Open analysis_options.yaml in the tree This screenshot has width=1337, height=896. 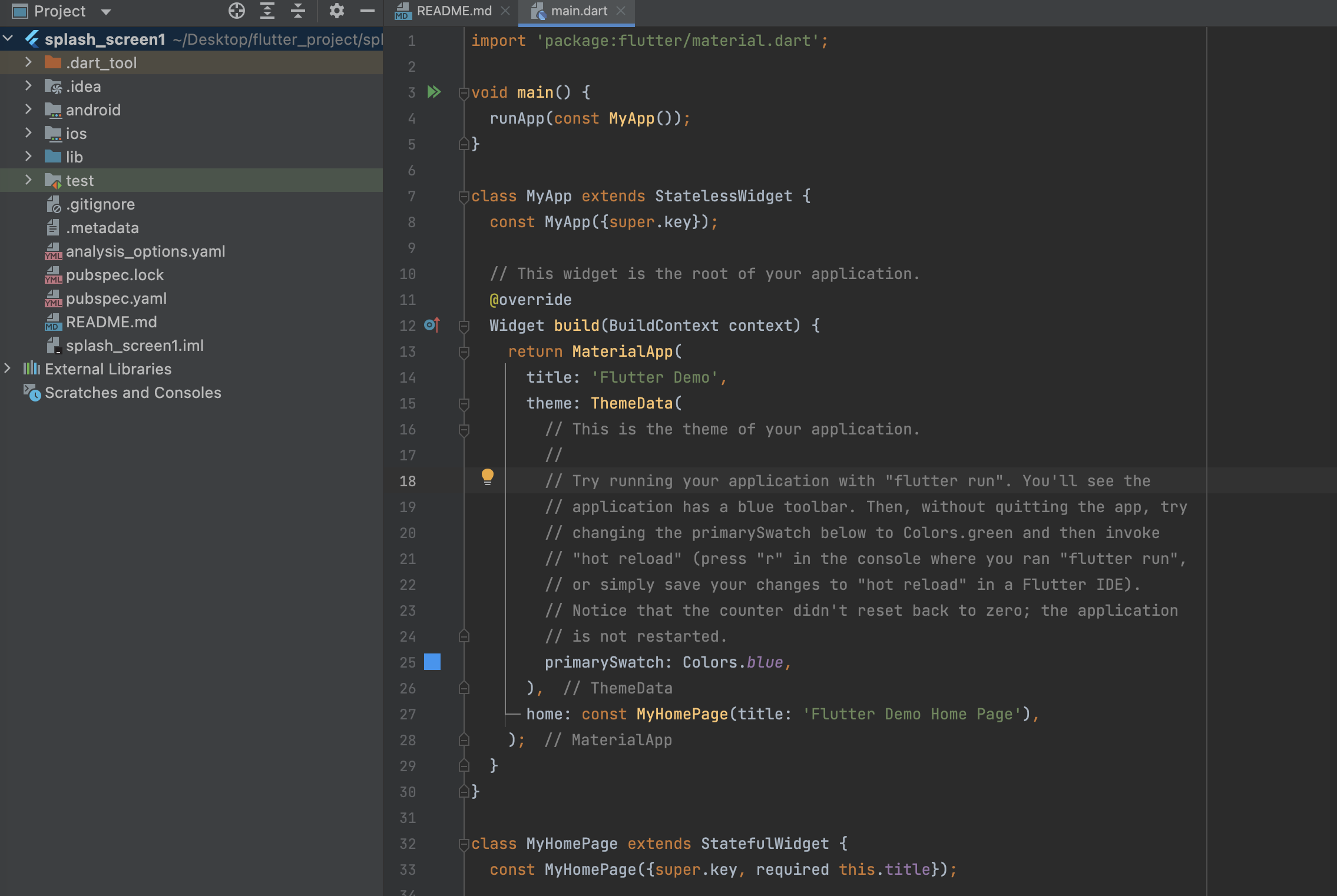(145, 251)
